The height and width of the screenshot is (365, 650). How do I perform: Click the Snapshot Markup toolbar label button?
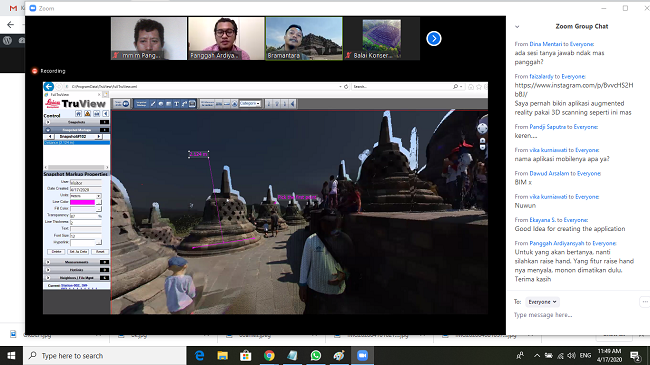tap(141, 104)
